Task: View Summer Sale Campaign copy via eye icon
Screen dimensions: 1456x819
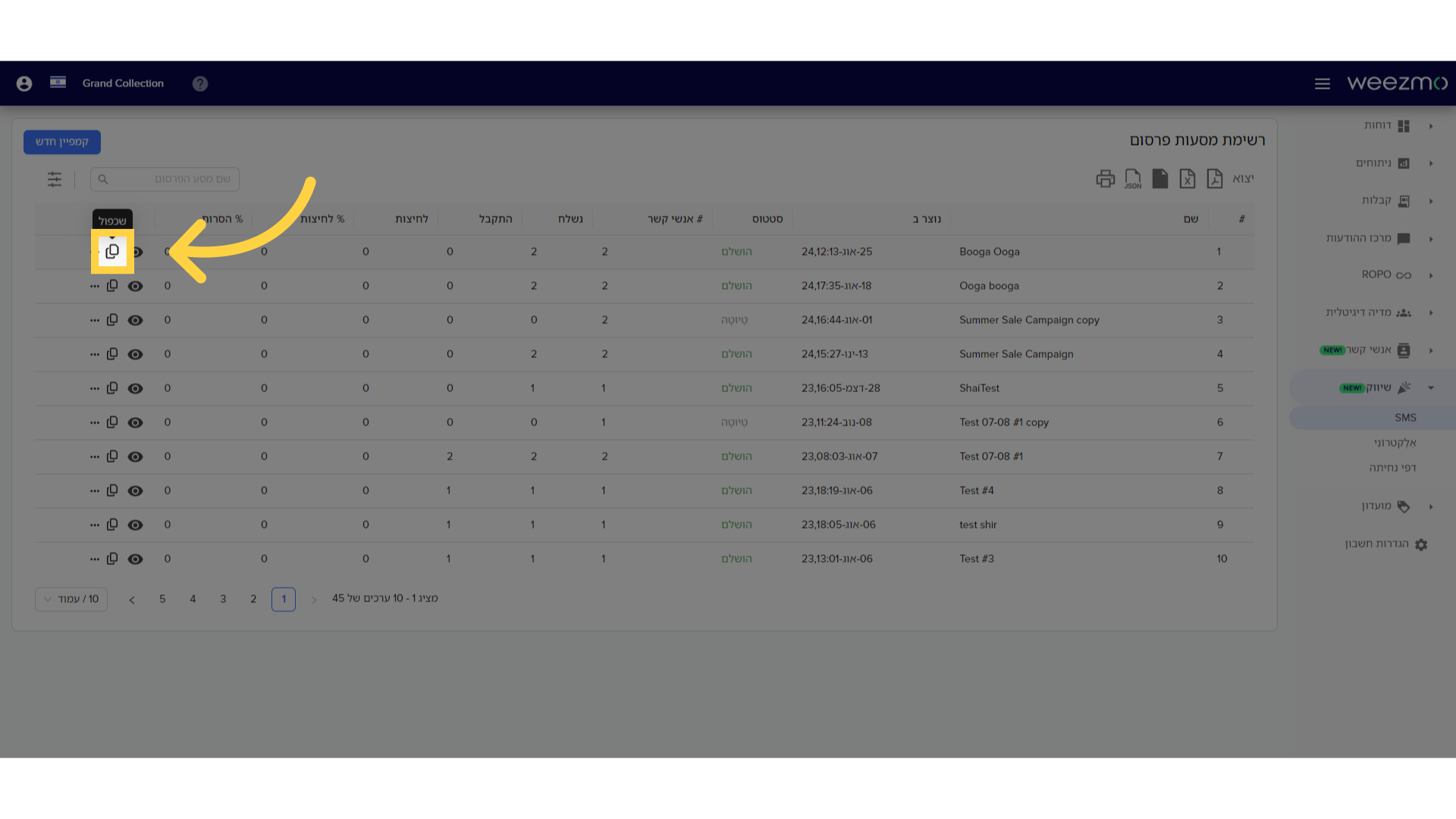Action: [x=135, y=321]
